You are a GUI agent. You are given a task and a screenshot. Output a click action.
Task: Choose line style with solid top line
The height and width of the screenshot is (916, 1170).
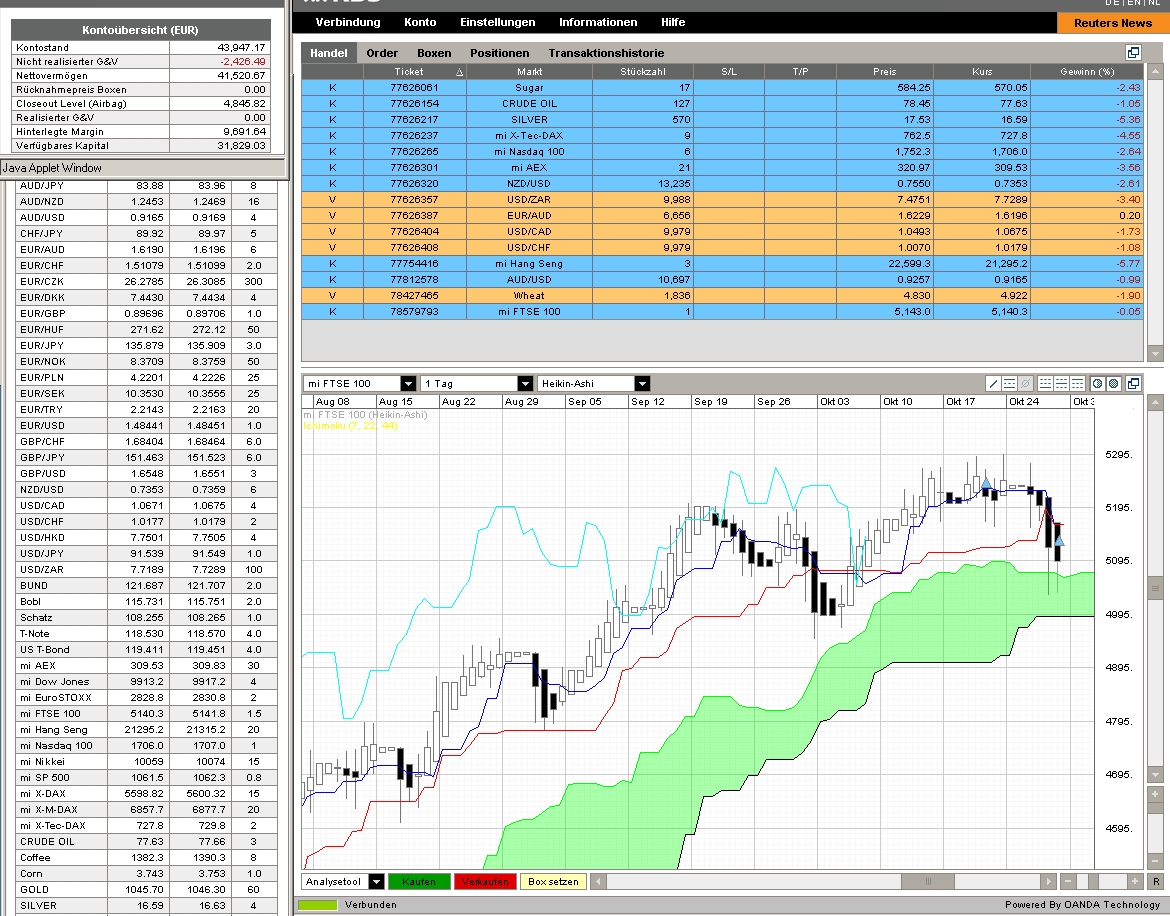click(x=1077, y=383)
